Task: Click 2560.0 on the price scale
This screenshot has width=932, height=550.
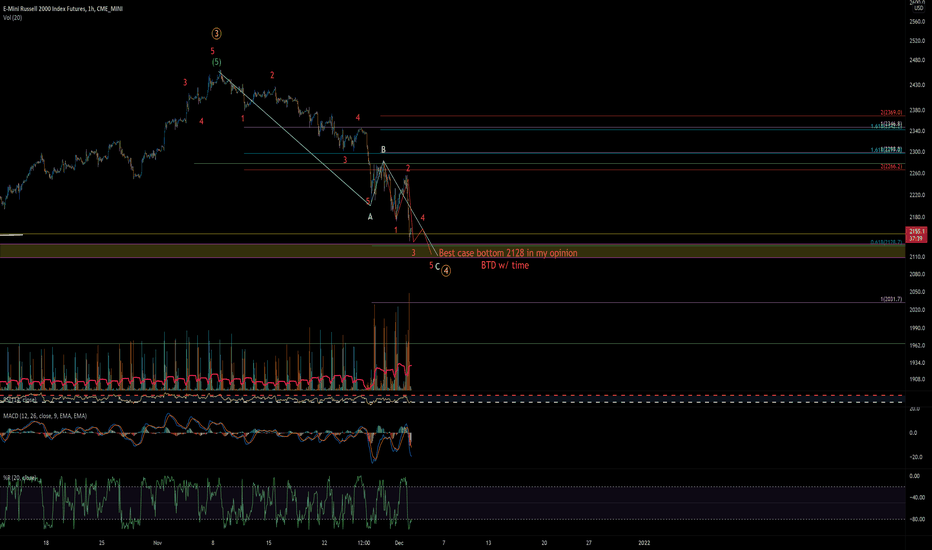Action: [x=917, y=22]
